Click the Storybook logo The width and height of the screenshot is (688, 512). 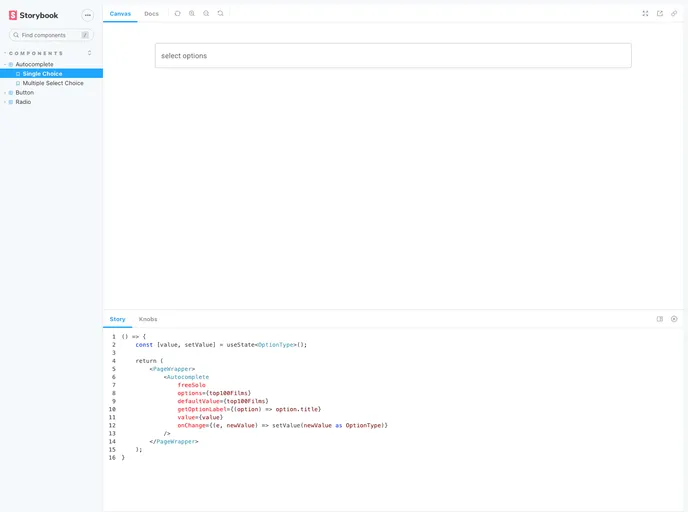33,15
